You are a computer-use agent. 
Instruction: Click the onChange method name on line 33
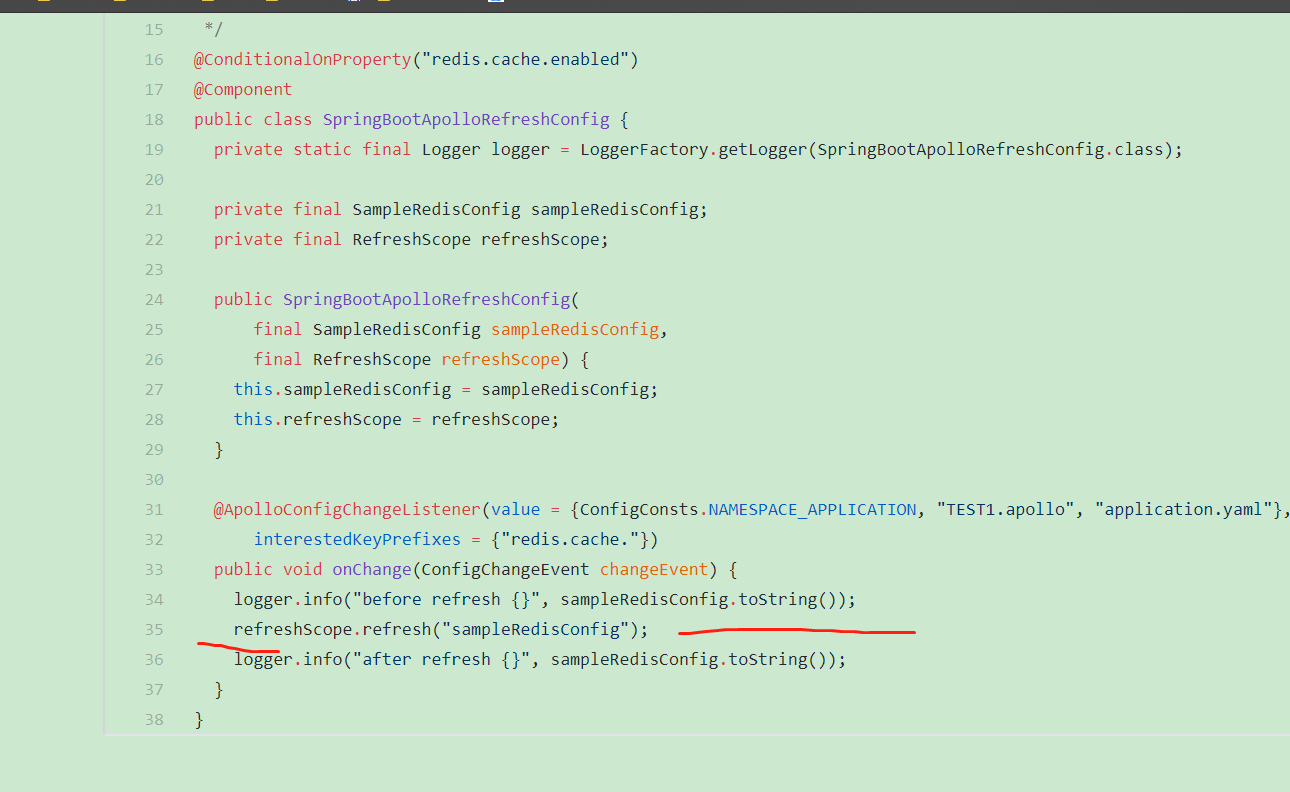(x=371, y=569)
